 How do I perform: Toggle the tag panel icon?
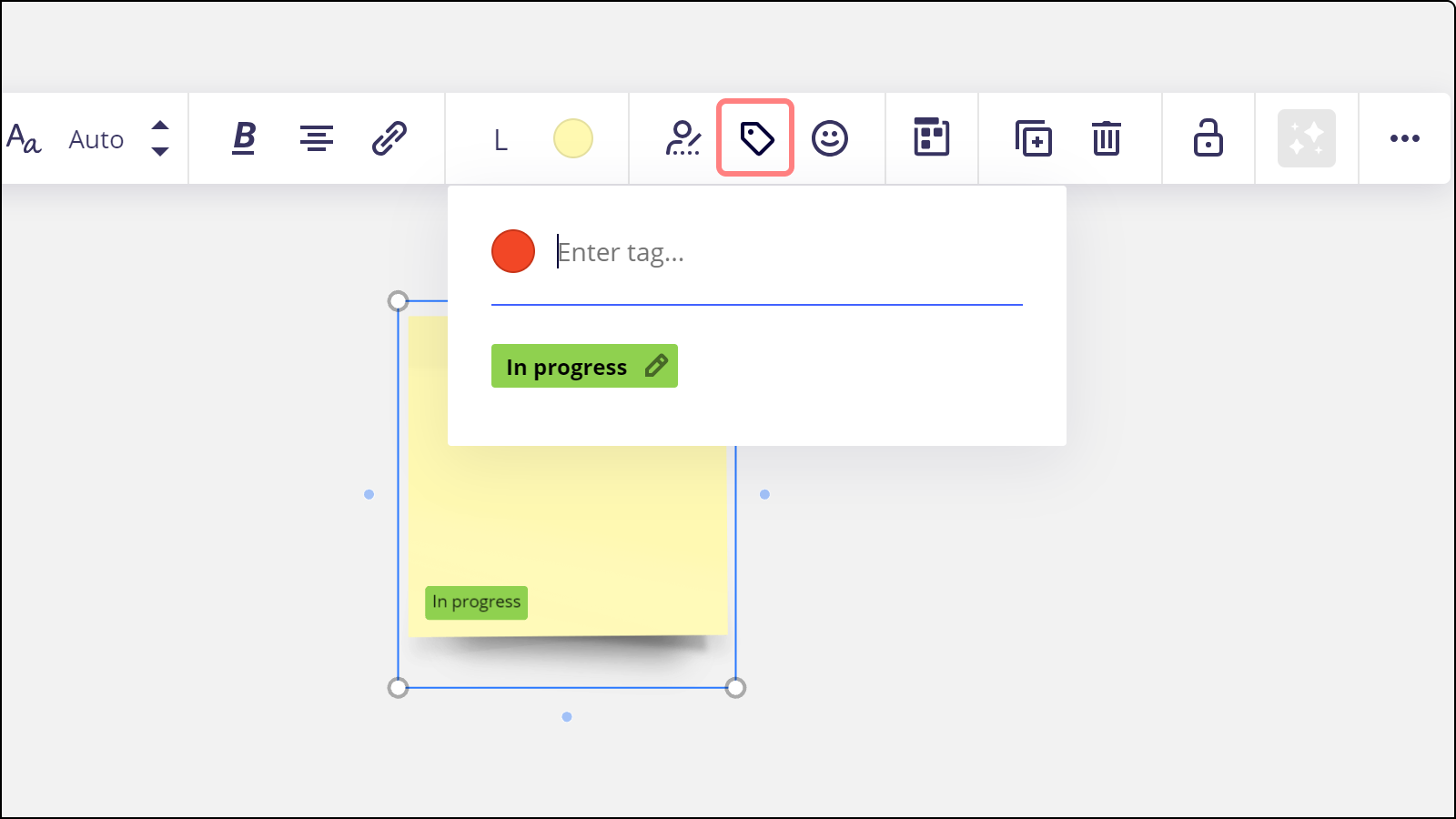(x=756, y=138)
